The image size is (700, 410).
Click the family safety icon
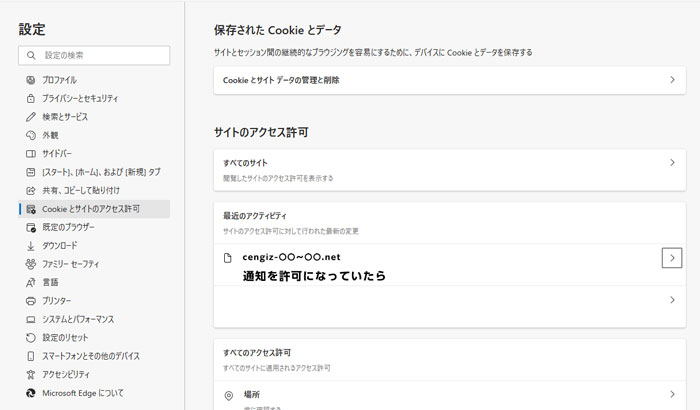point(30,264)
